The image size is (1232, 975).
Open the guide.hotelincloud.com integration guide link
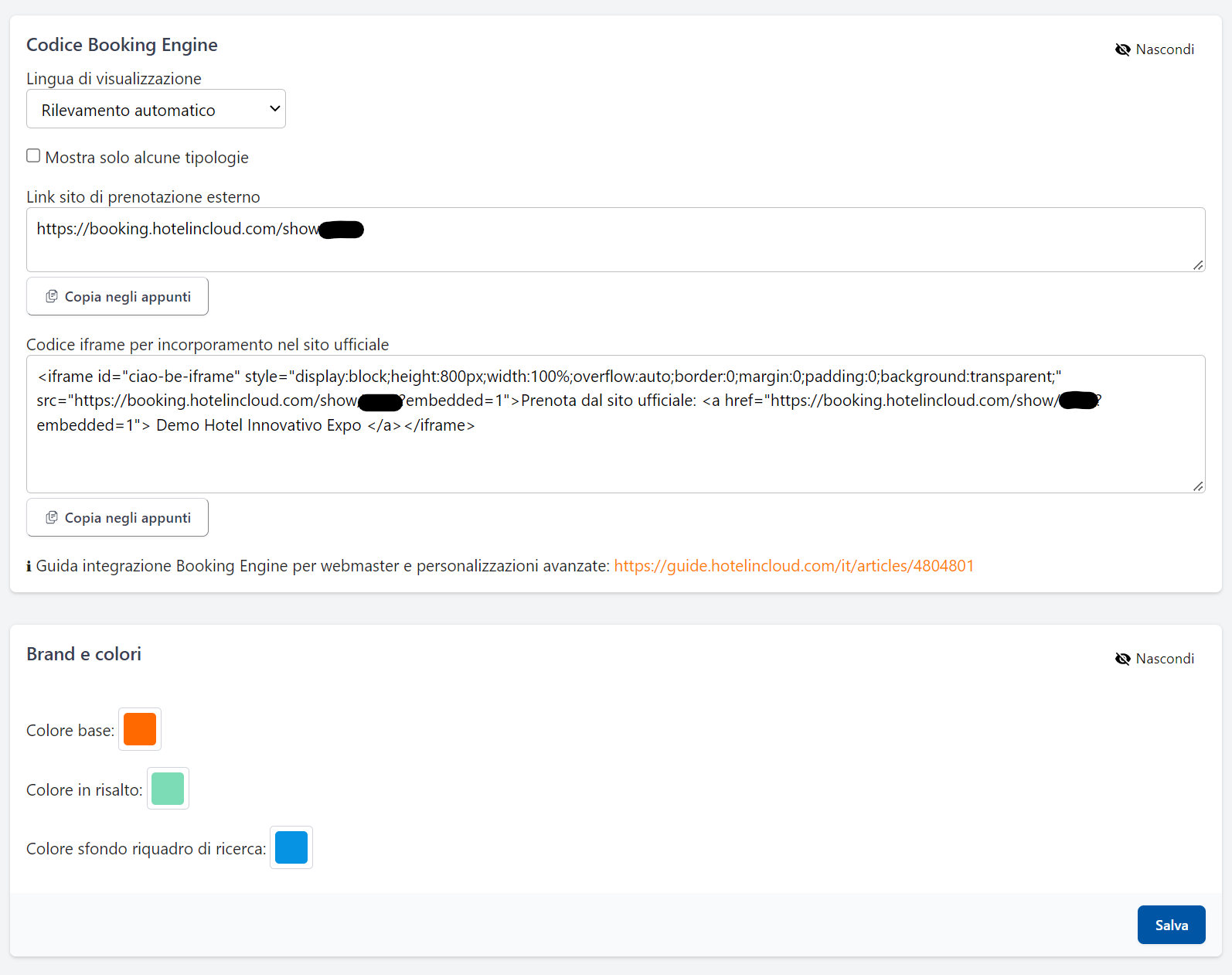point(793,566)
